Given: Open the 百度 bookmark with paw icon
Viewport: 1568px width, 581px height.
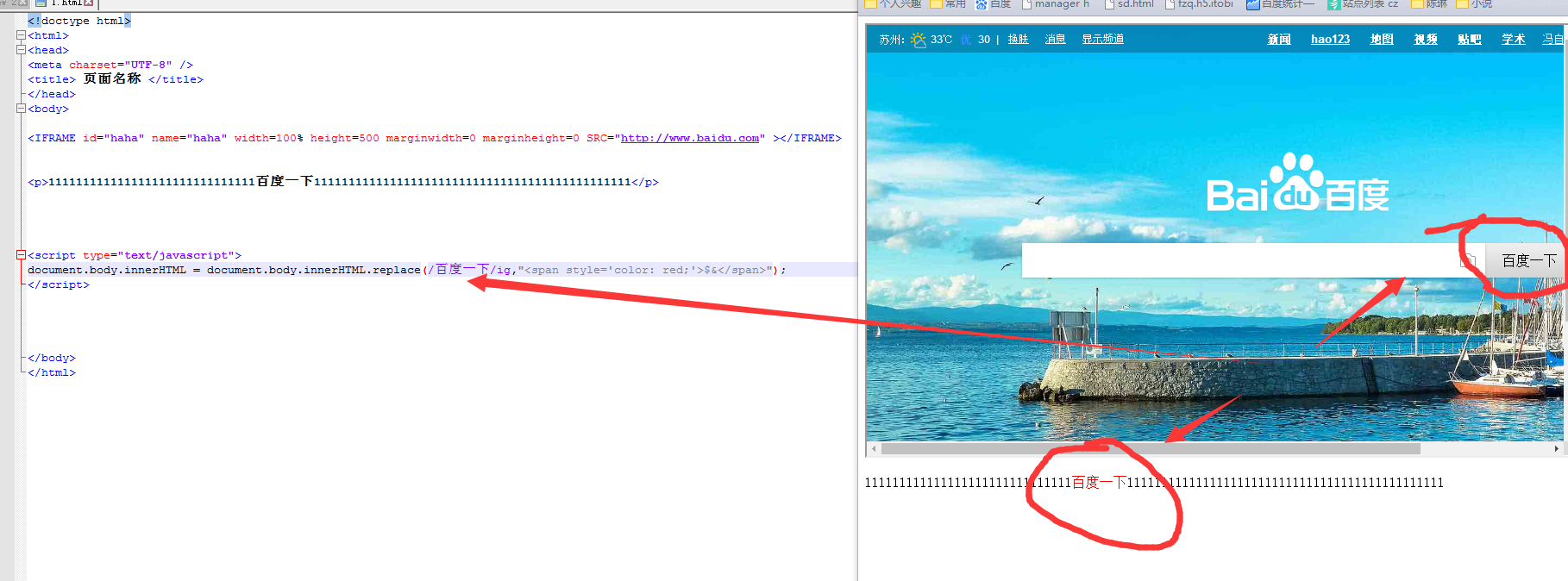Looking at the screenshot, I should tap(993, 4).
